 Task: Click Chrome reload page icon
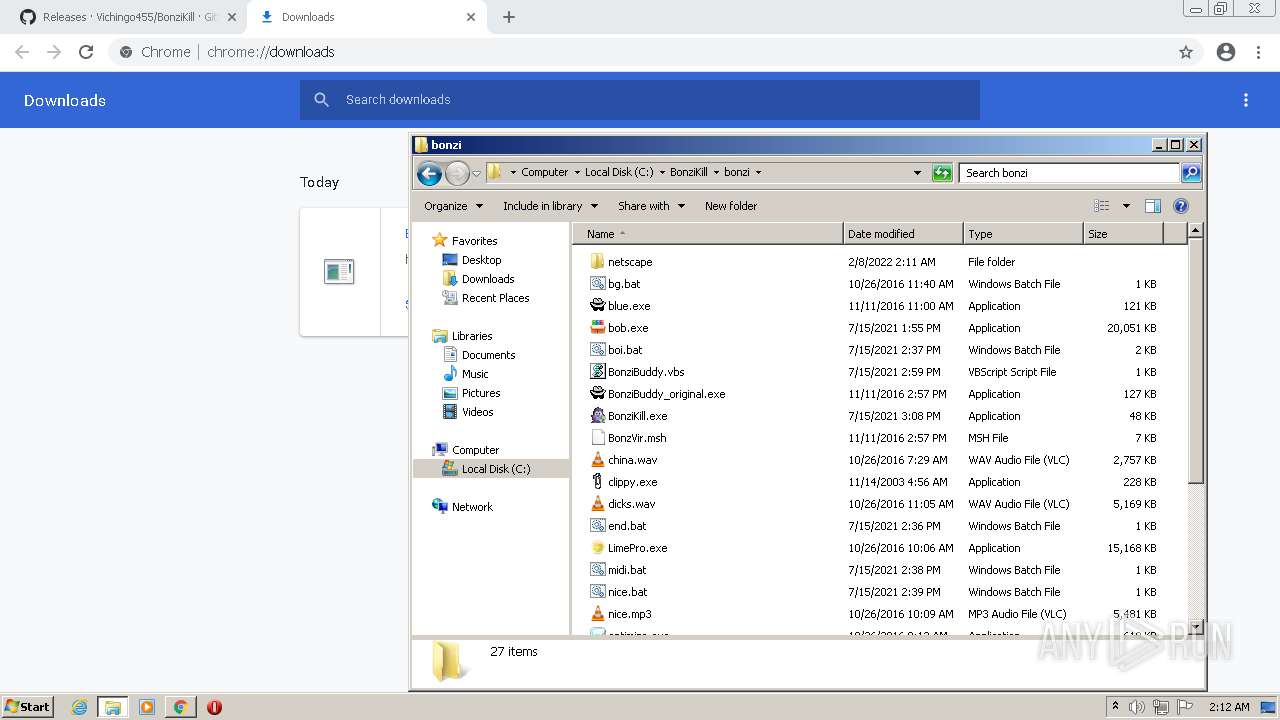tap(86, 52)
